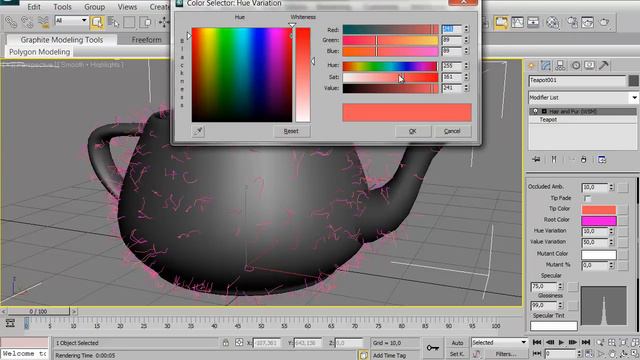Image resolution: width=640 pixels, height=360 pixels.
Task: Play the animation
Action: pos(561,342)
